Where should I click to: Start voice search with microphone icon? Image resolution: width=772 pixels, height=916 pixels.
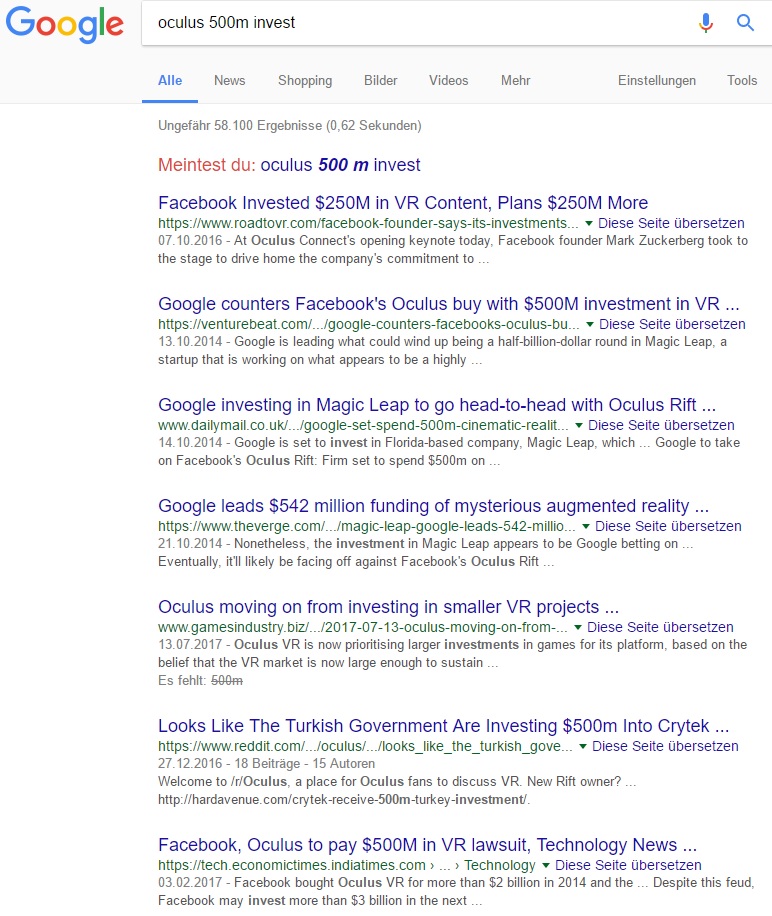pyautogui.click(x=705, y=23)
